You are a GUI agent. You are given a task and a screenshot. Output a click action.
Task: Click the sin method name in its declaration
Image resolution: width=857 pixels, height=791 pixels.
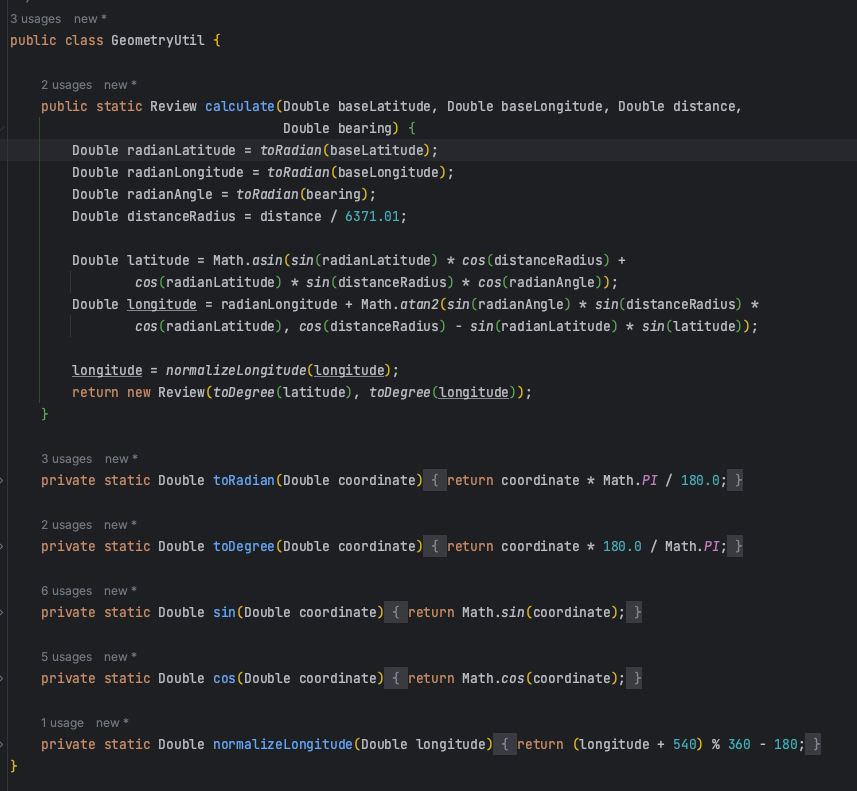point(224,612)
